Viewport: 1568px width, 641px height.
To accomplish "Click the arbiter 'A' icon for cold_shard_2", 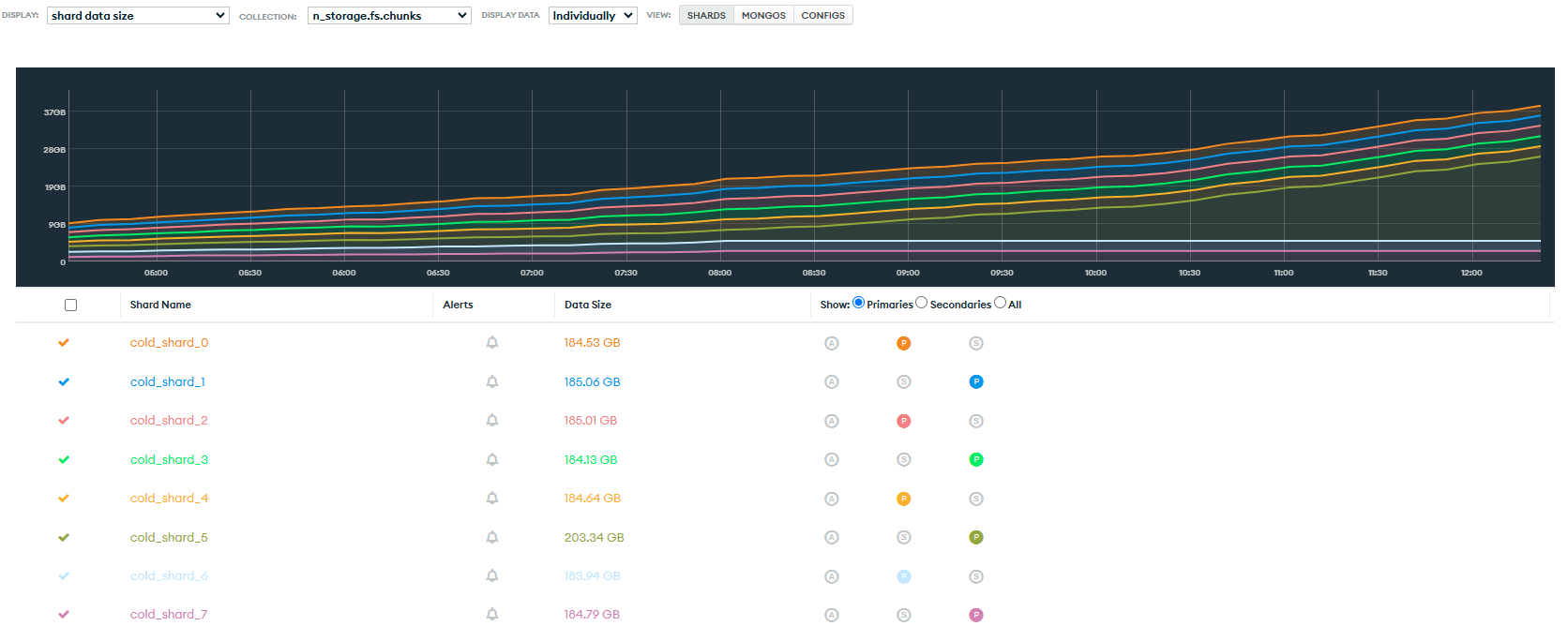I will 831,421.
